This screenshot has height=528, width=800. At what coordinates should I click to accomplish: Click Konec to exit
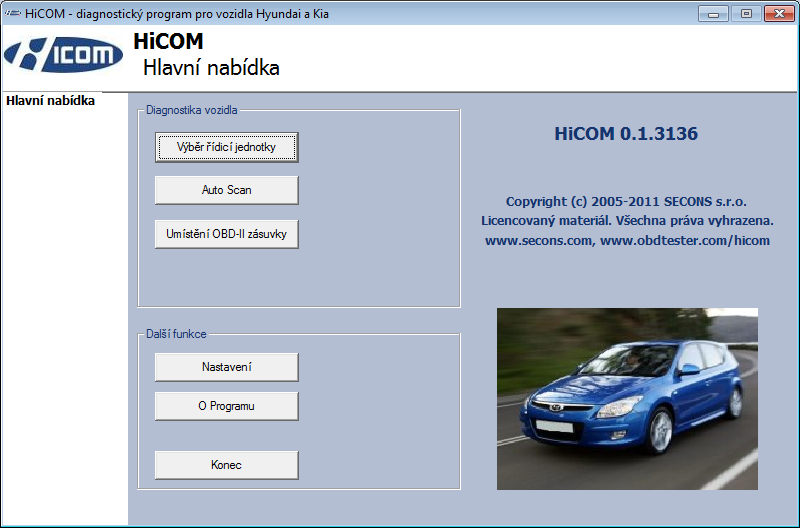227,465
